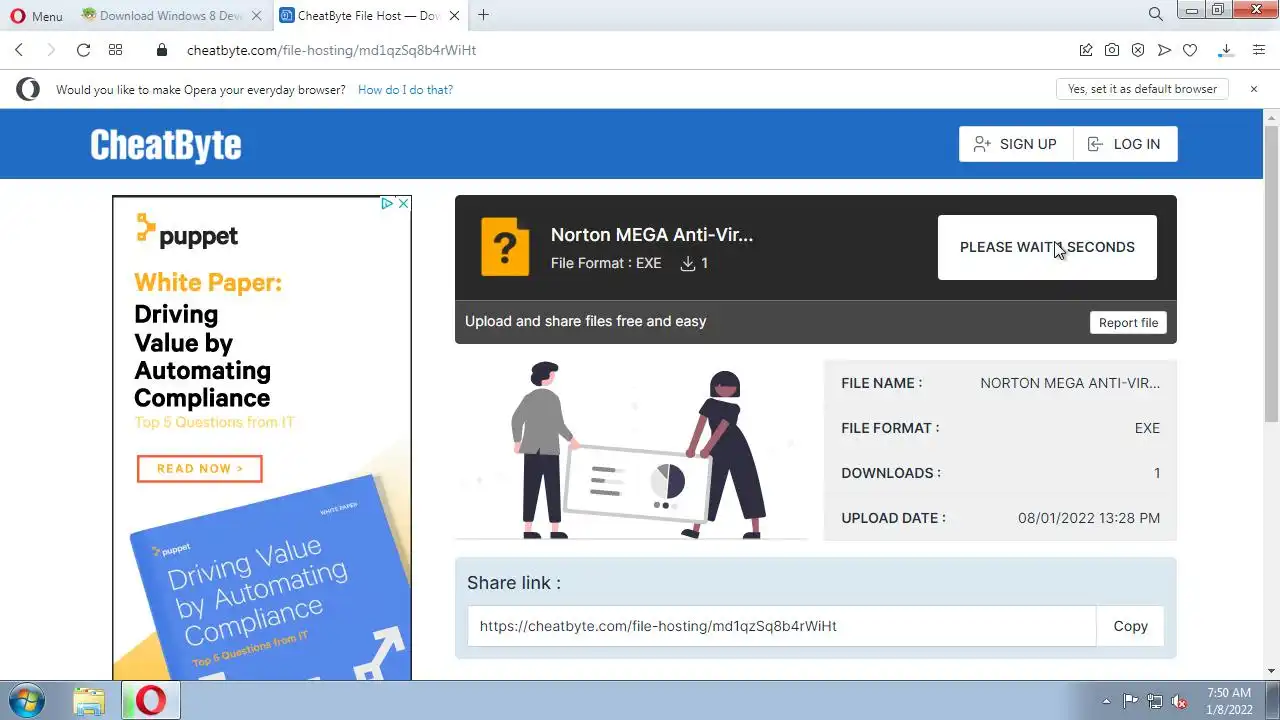
Task: Close the Puppet ad with X icon
Action: (x=403, y=203)
